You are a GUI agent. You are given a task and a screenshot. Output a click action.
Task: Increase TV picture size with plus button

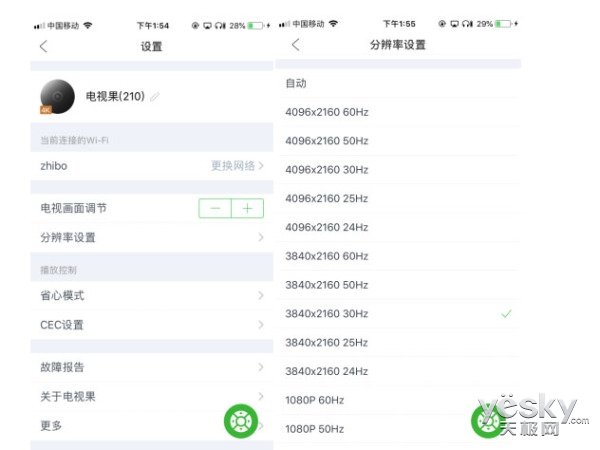(x=248, y=209)
